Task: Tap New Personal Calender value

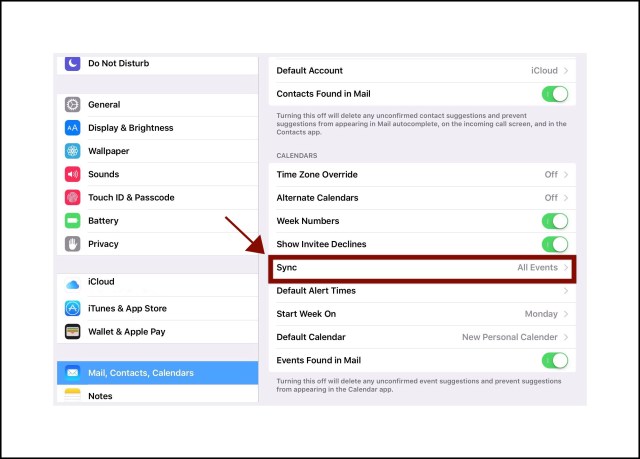Action: (509, 337)
